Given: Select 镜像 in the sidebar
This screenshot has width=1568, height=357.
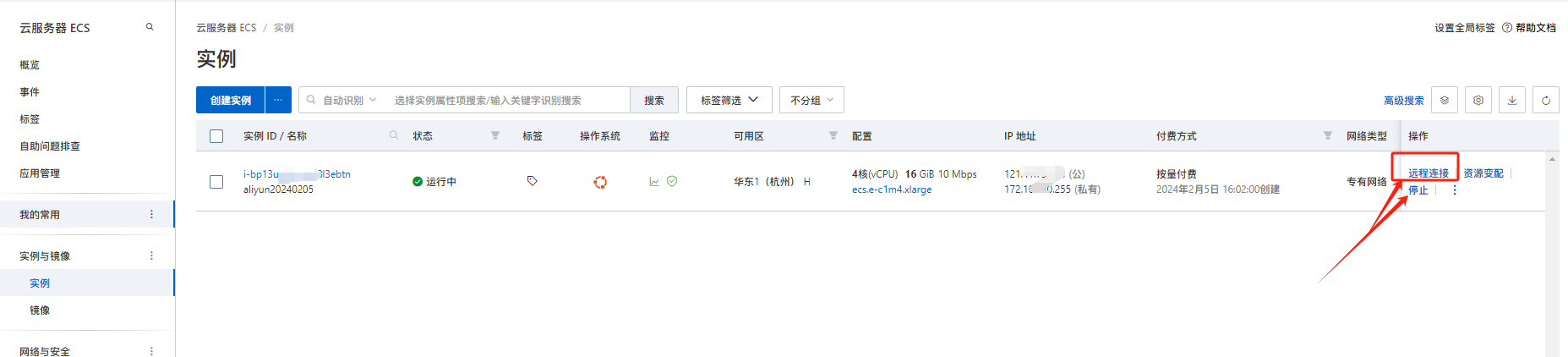Looking at the screenshot, I should [40, 310].
